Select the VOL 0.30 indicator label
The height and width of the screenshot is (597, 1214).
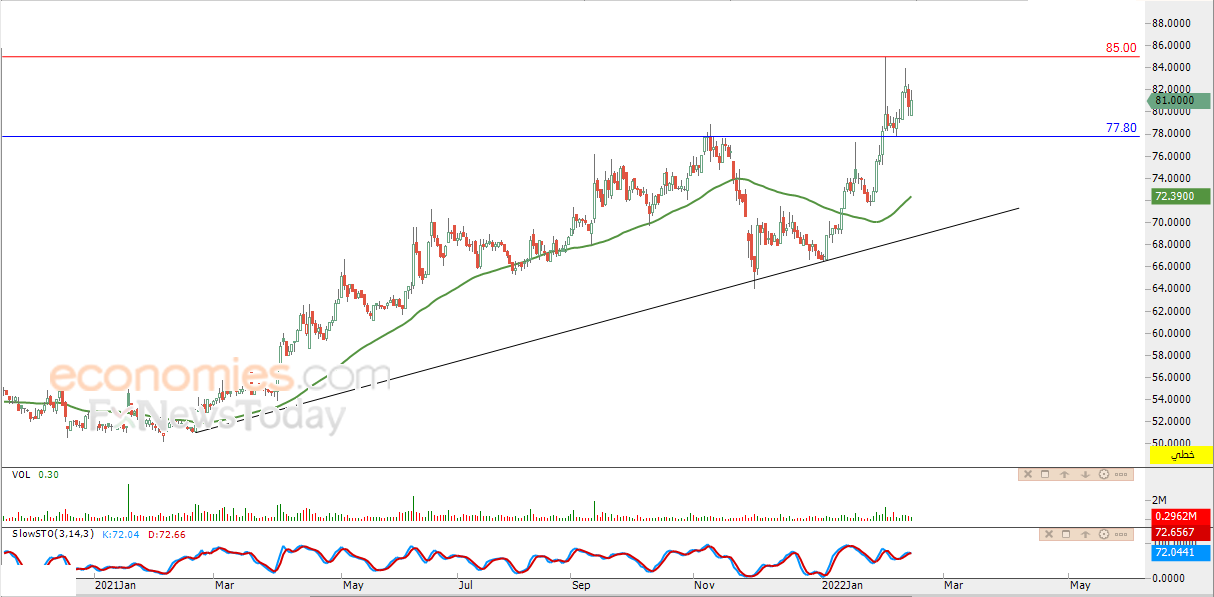[35, 475]
